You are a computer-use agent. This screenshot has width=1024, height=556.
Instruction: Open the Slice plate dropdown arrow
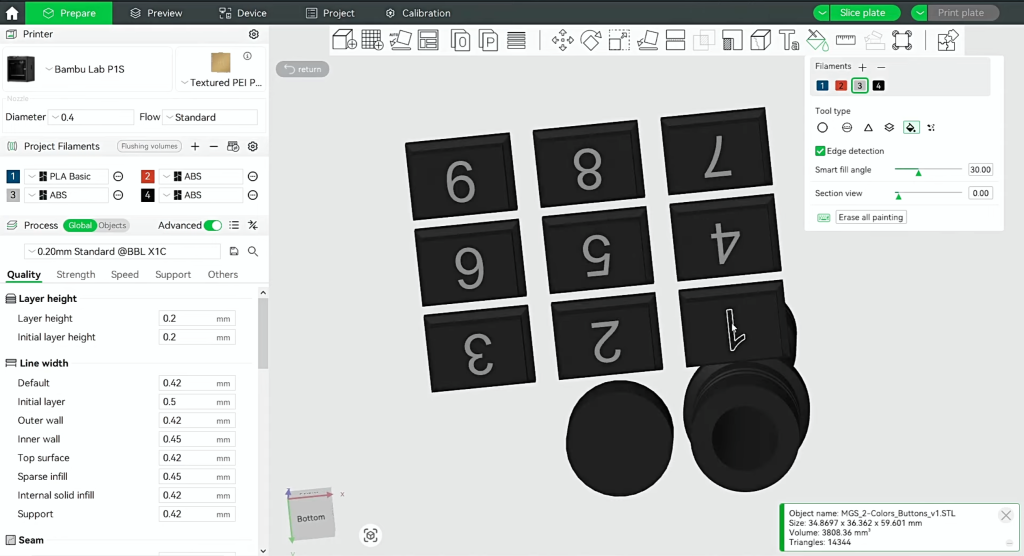click(822, 13)
